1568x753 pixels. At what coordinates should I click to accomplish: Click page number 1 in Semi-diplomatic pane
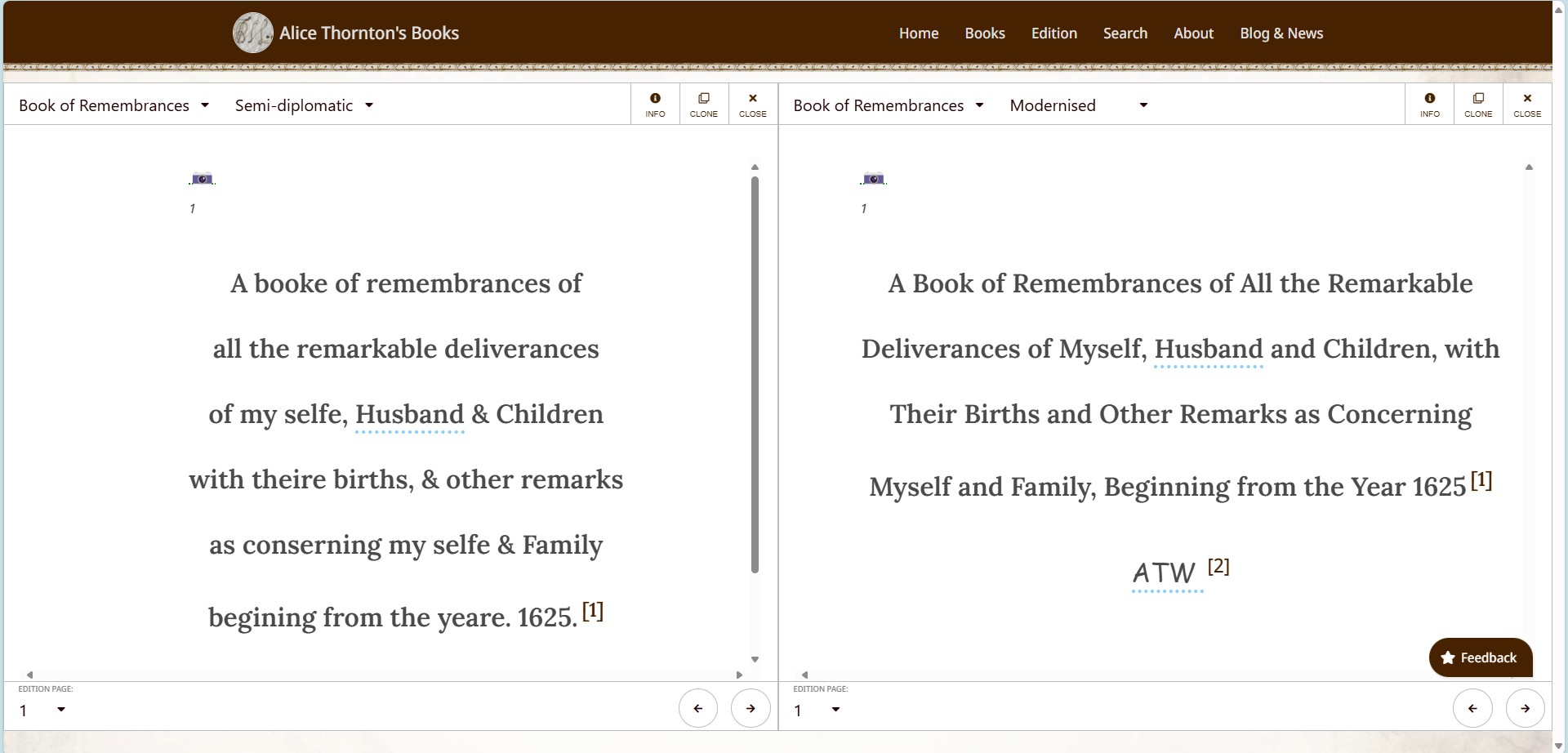193,208
